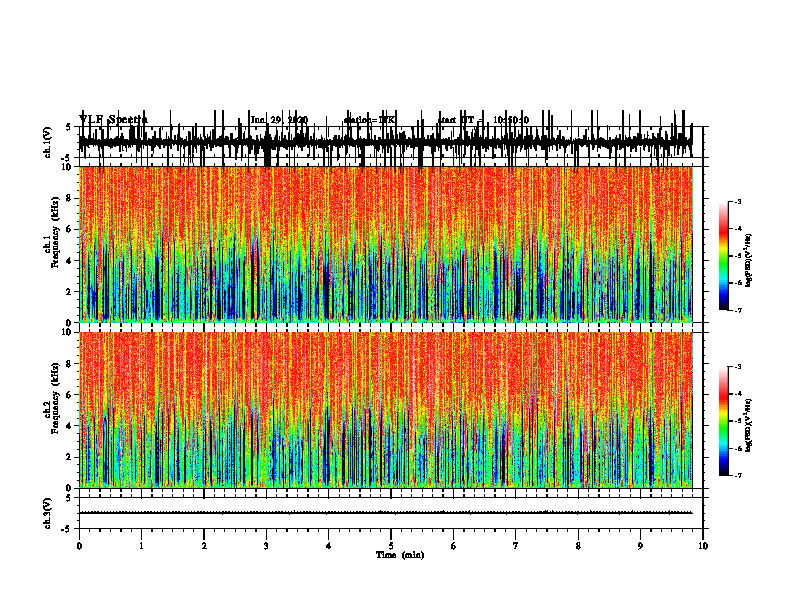Click the ch.1 colorbar log(PSD) label
The width and height of the screenshot is (792, 612).
click(749, 261)
